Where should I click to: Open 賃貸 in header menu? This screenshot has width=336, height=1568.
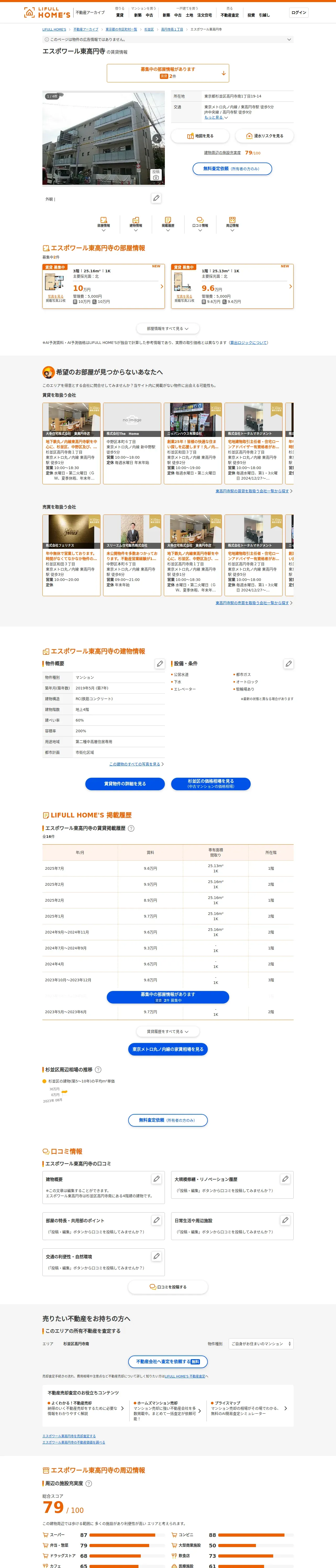(120, 15)
